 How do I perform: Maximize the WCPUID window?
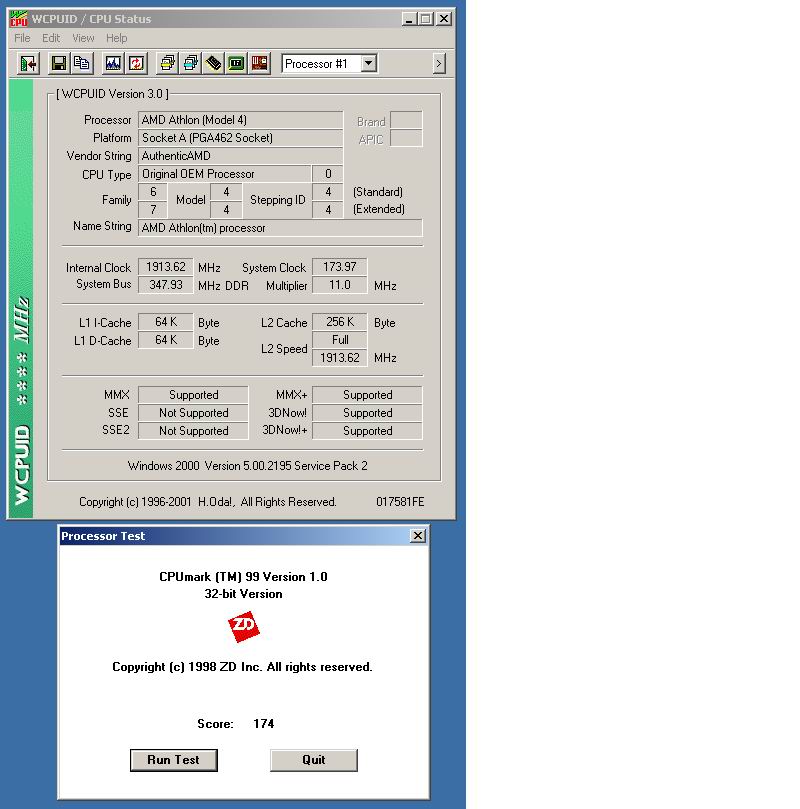tap(426, 19)
